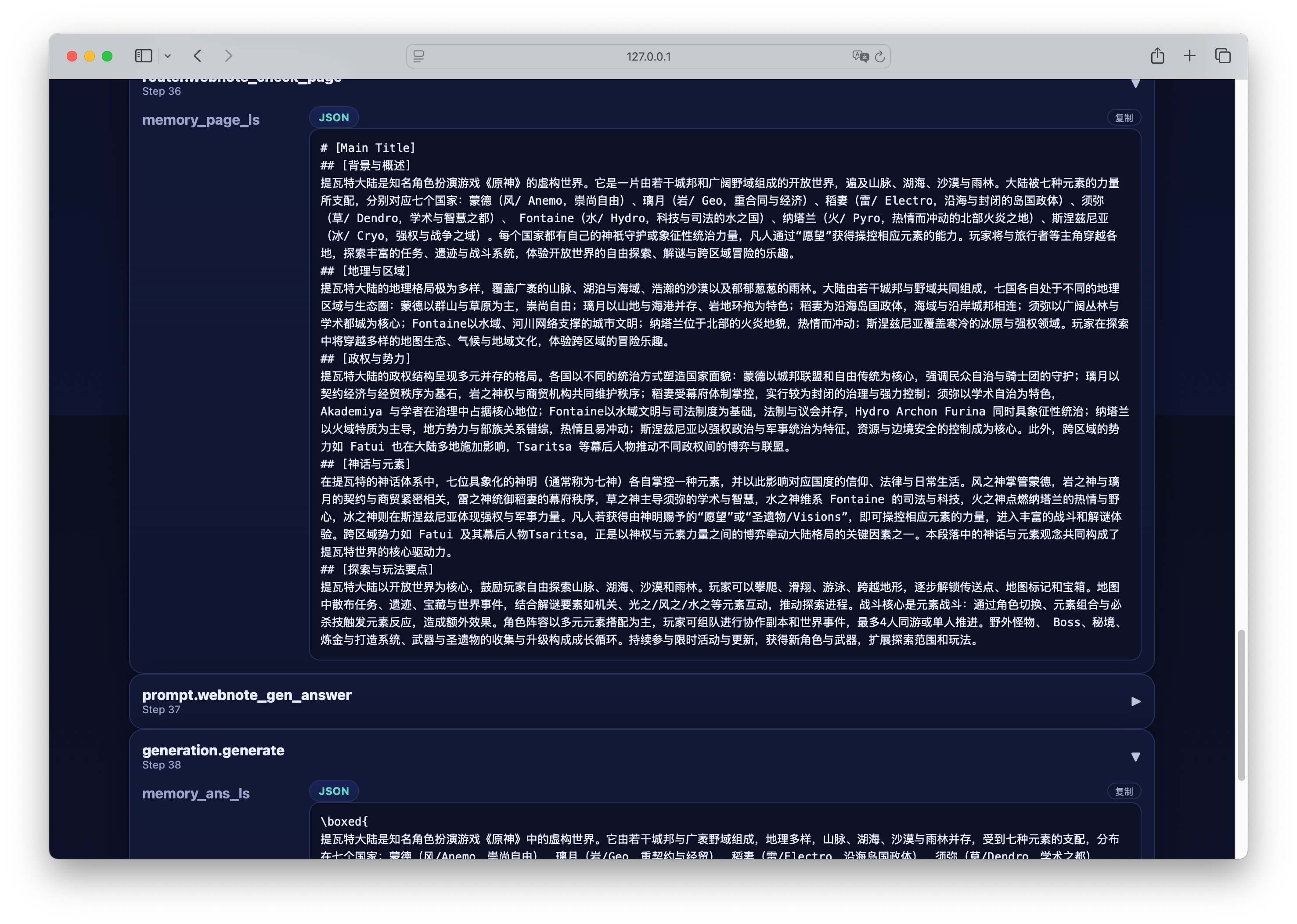Copy memory_ans_ls content with 复制 button
Viewport: 1297px width, 924px height.
1124,791
